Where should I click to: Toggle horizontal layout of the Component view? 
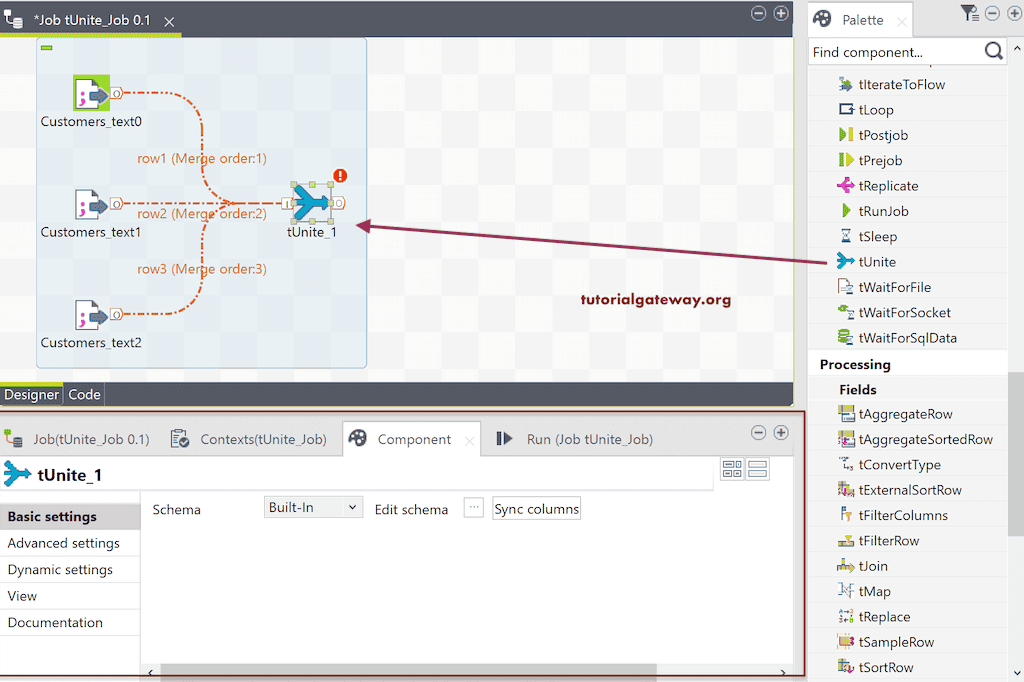[732, 468]
